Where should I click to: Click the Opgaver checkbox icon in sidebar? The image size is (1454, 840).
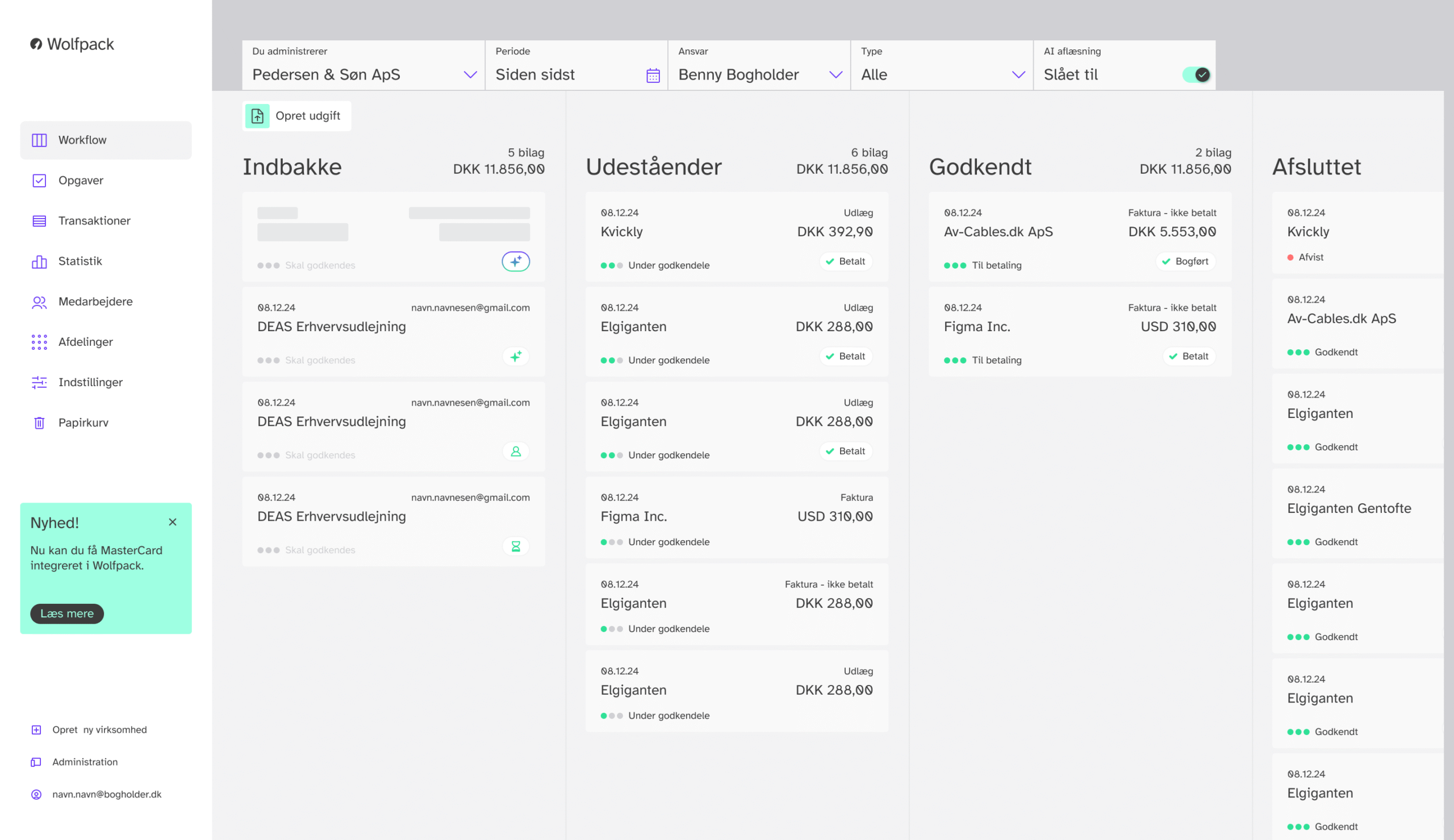coord(39,181)
